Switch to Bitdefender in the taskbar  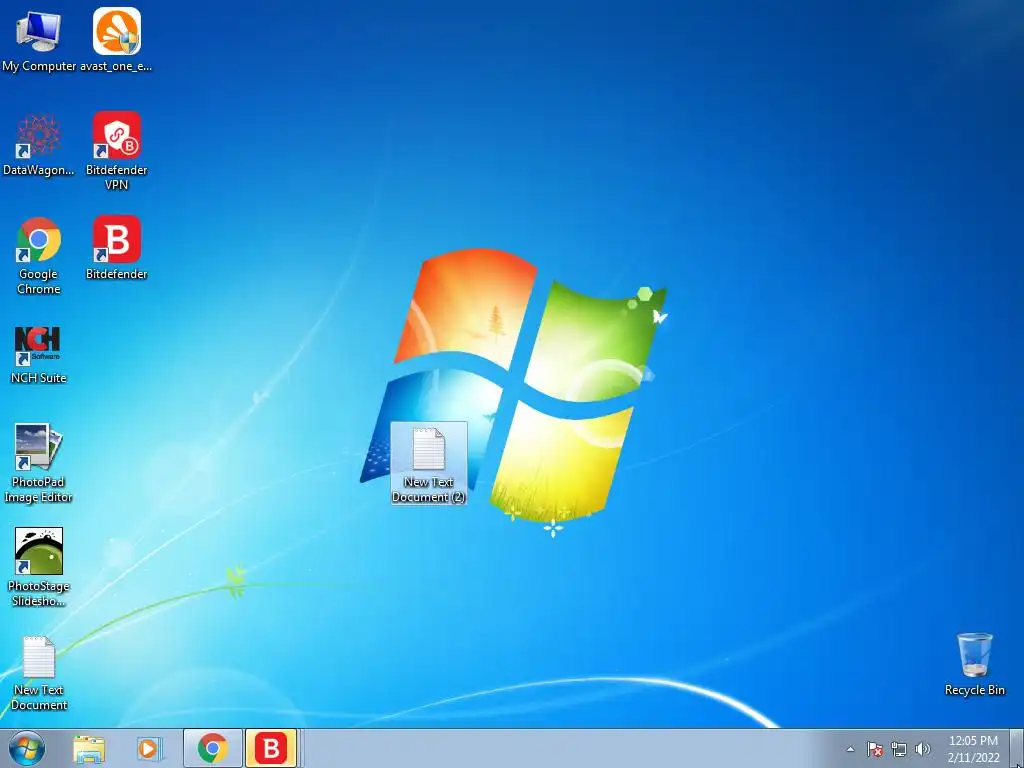click(x=271, y=748)
